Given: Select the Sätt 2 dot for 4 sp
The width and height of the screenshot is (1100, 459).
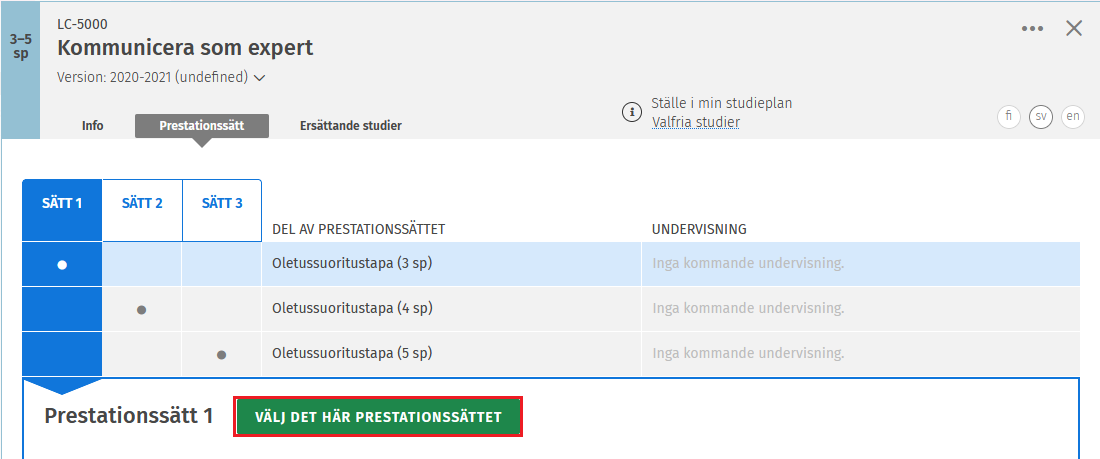Looking at the screenshot, I should pos(142,309).
